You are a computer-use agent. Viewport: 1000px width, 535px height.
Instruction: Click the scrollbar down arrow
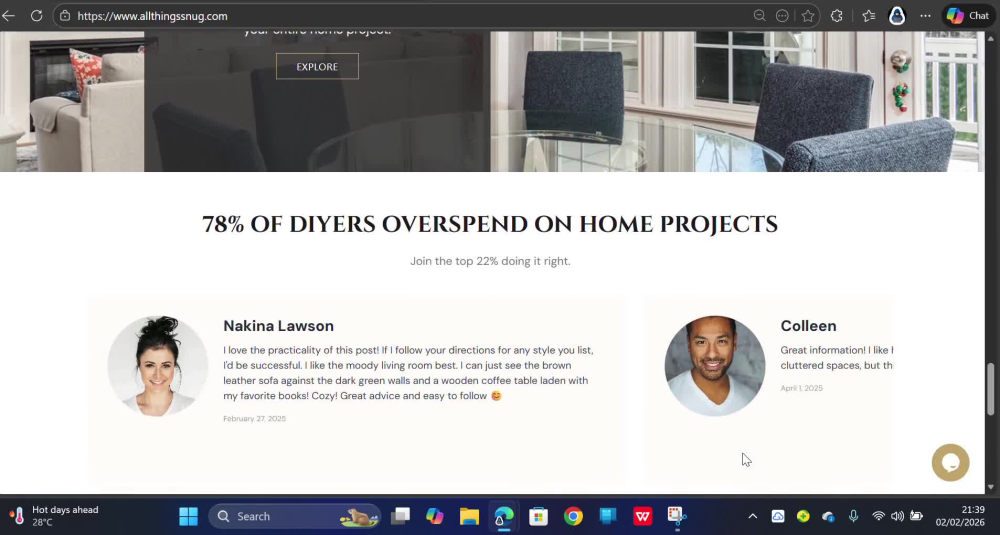click(990, 487)
